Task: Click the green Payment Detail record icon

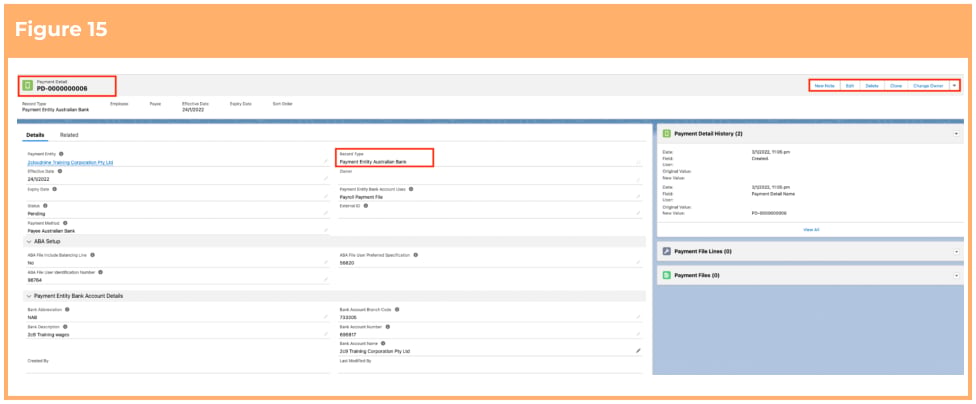Action: click(x=27, y=85)
